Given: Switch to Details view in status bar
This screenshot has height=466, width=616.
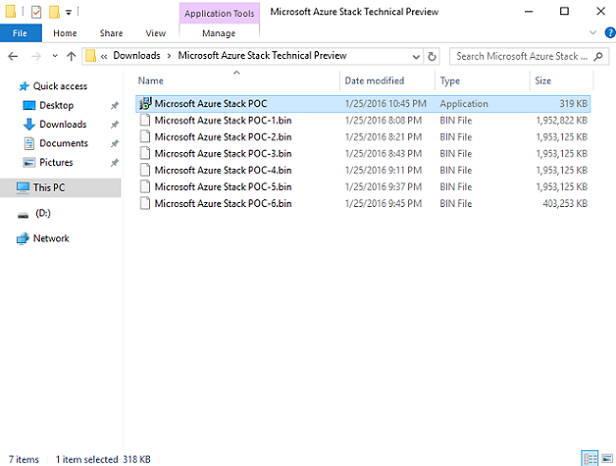Looking at the screenshot, I should (x=590, y=458).
